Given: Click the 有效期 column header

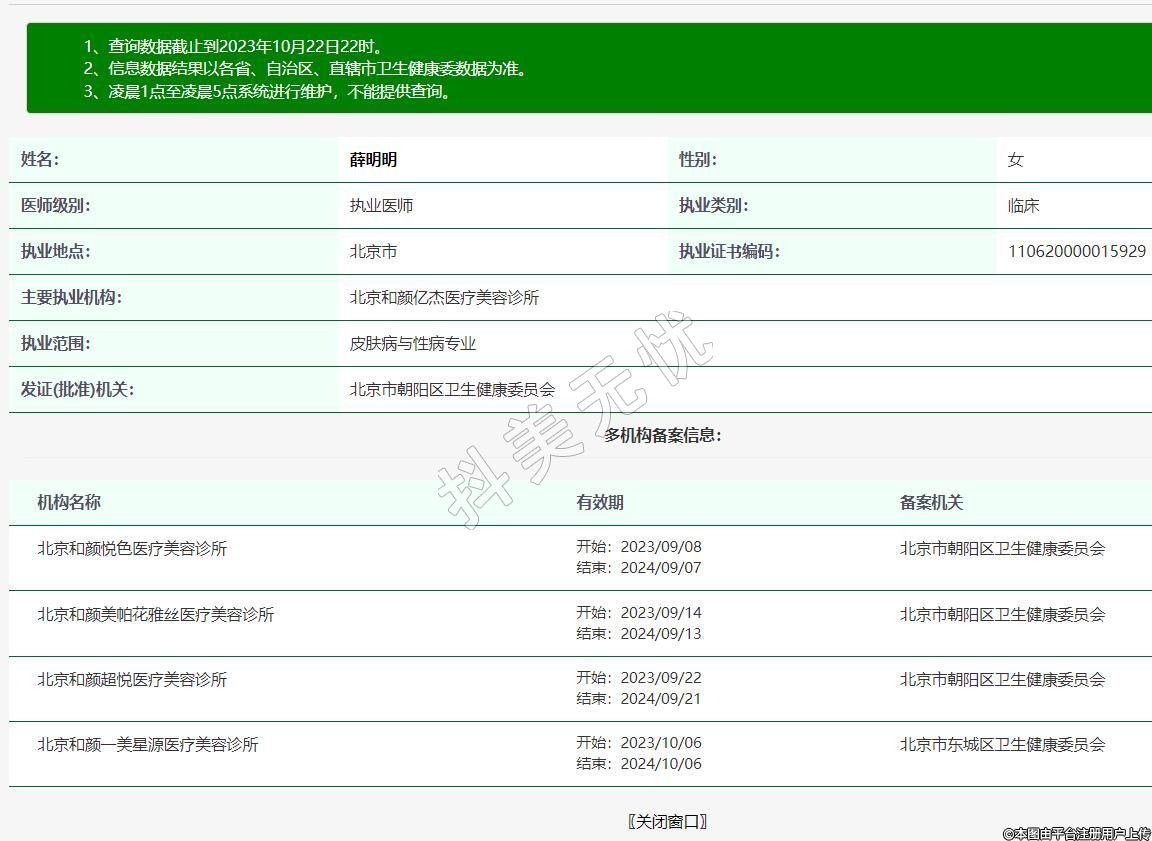Looking at the screenshot, I should tap(600, 503).
